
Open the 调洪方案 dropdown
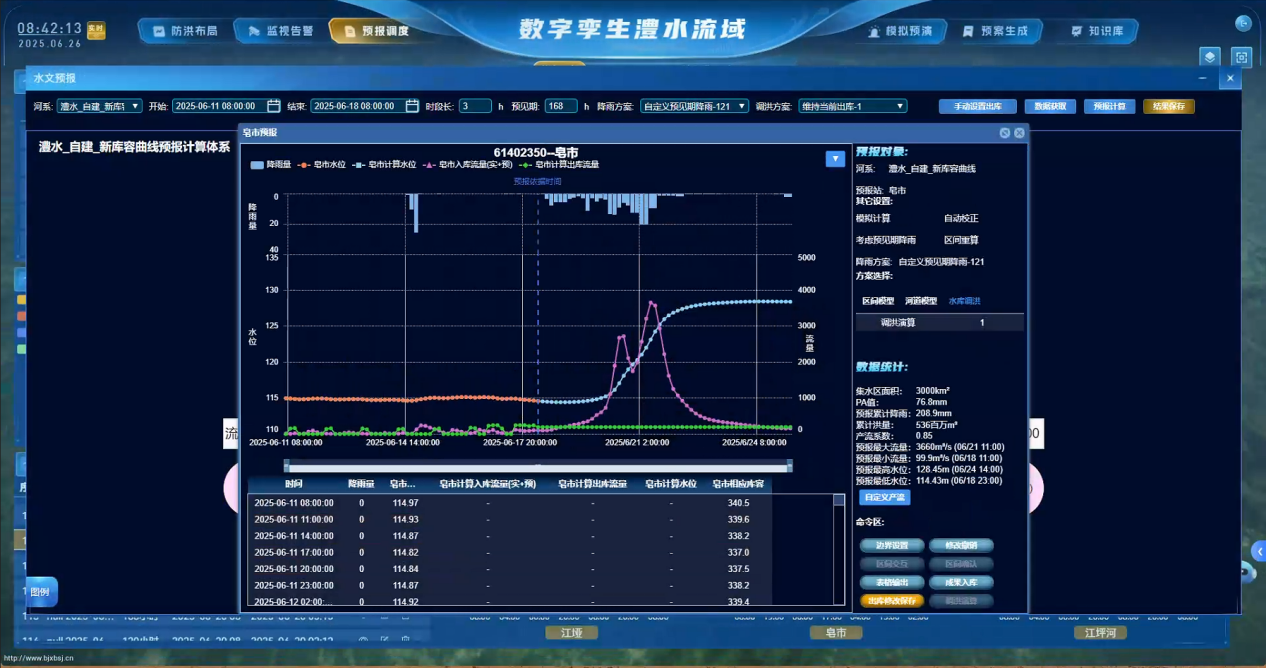[x=852, y=106]
